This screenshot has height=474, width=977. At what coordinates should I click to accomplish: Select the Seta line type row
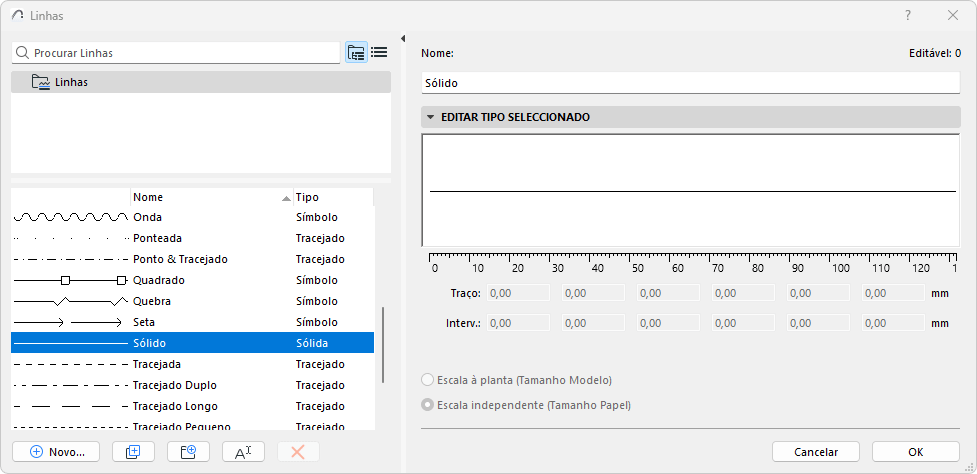pos(193,322)
